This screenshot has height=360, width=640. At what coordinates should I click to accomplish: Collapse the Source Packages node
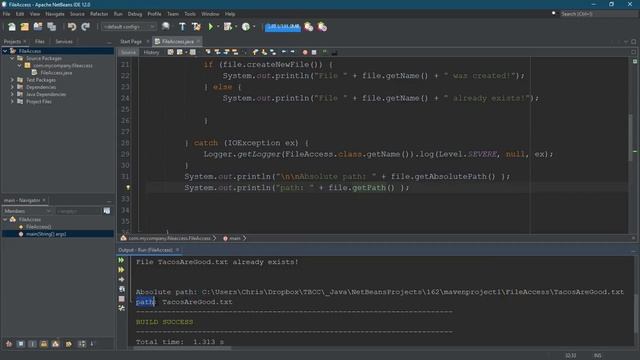(x=12, y=58)
